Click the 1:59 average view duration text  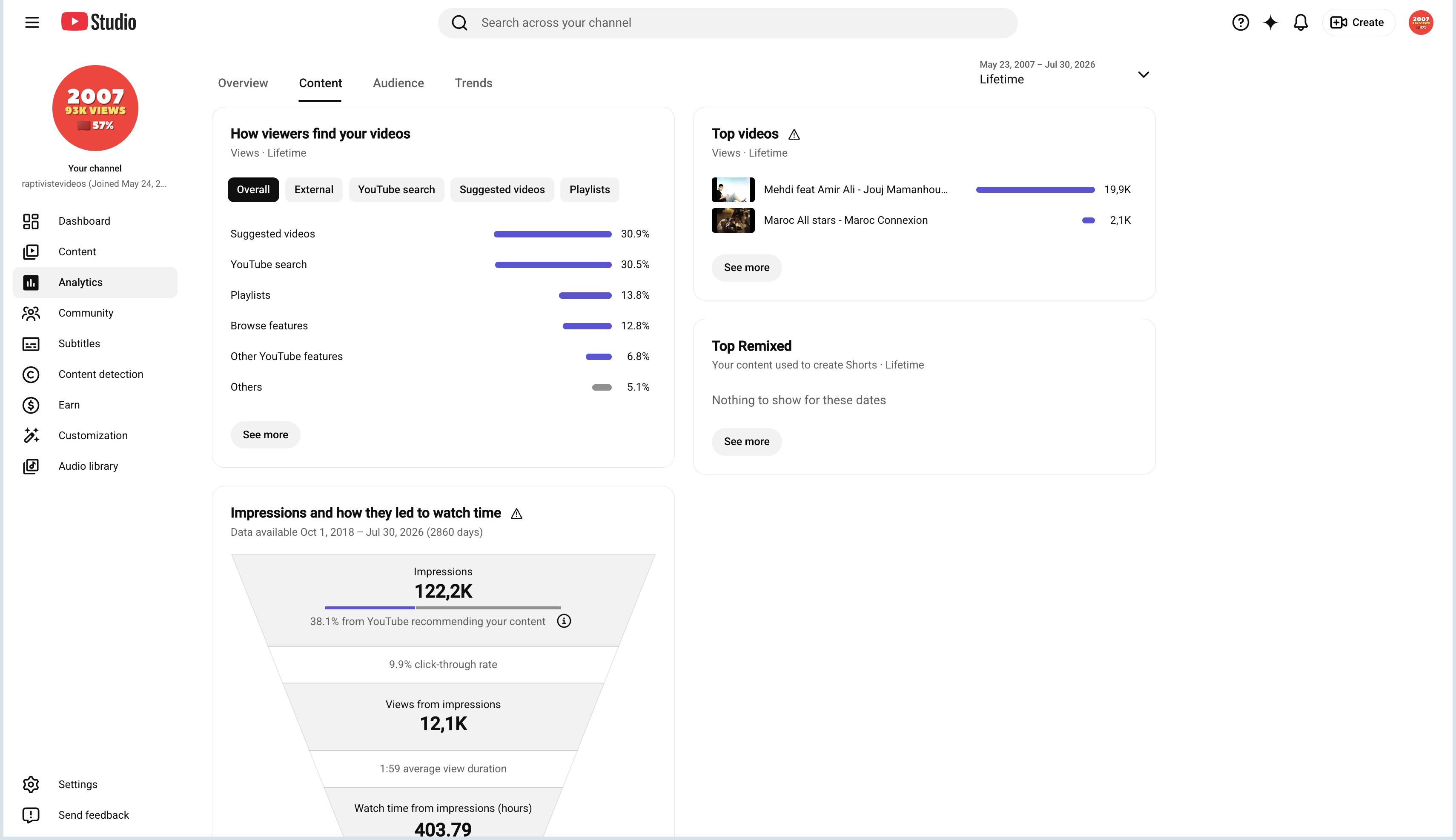[443, 769]
